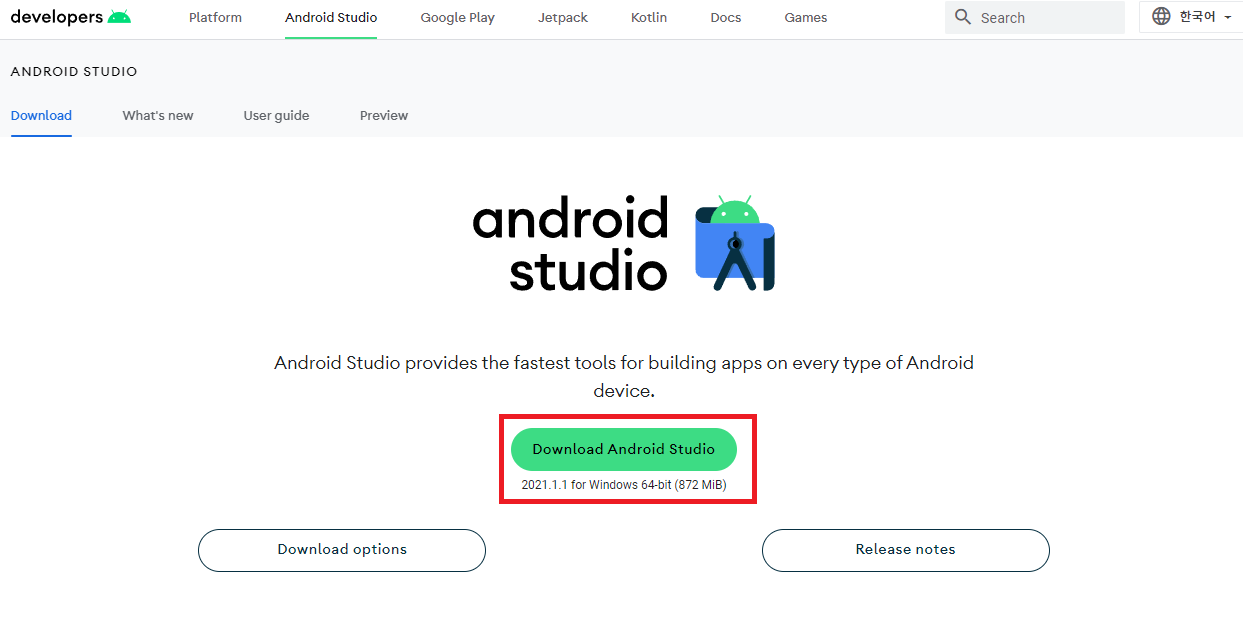Click the Download options button

[342, 550]
